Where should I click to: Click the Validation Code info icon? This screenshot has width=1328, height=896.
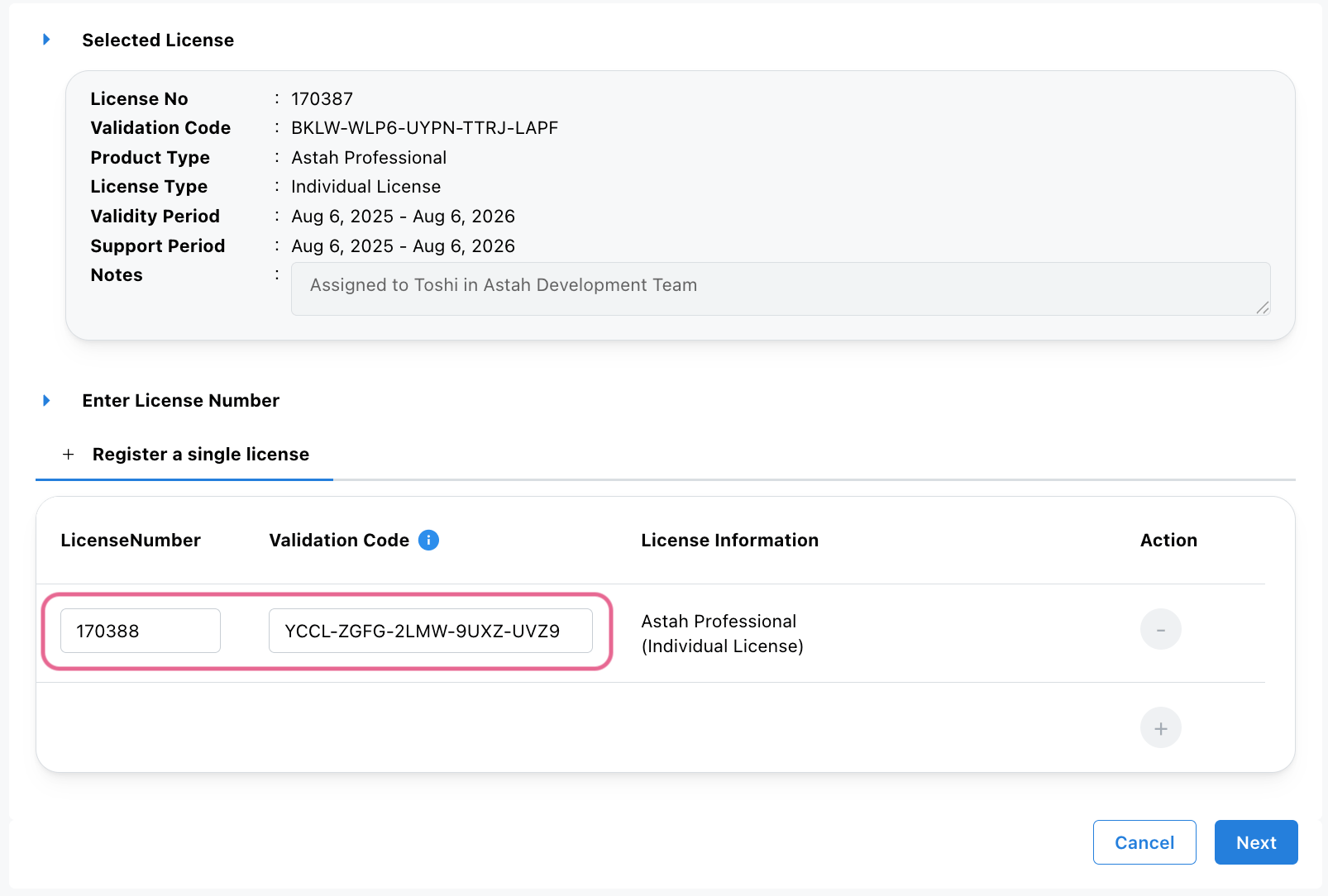pyautogui.click(x=428, y=540)
